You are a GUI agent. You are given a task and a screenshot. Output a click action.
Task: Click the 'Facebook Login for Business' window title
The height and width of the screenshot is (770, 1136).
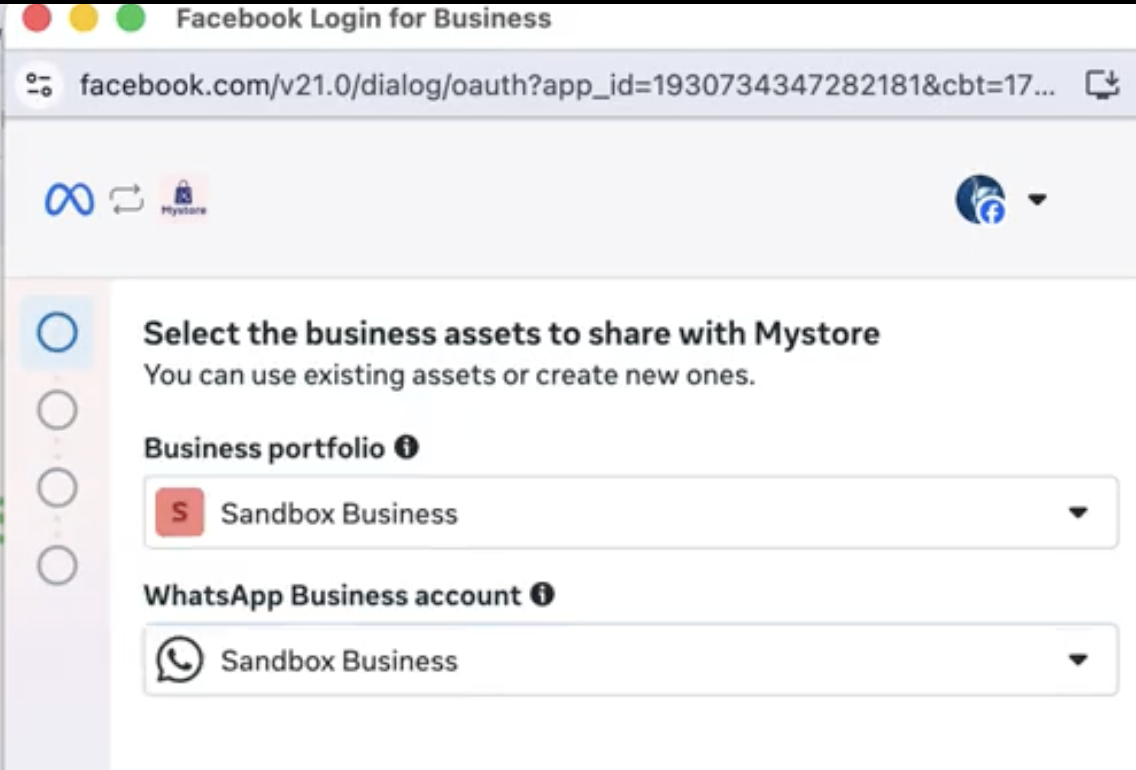(364, 18)
